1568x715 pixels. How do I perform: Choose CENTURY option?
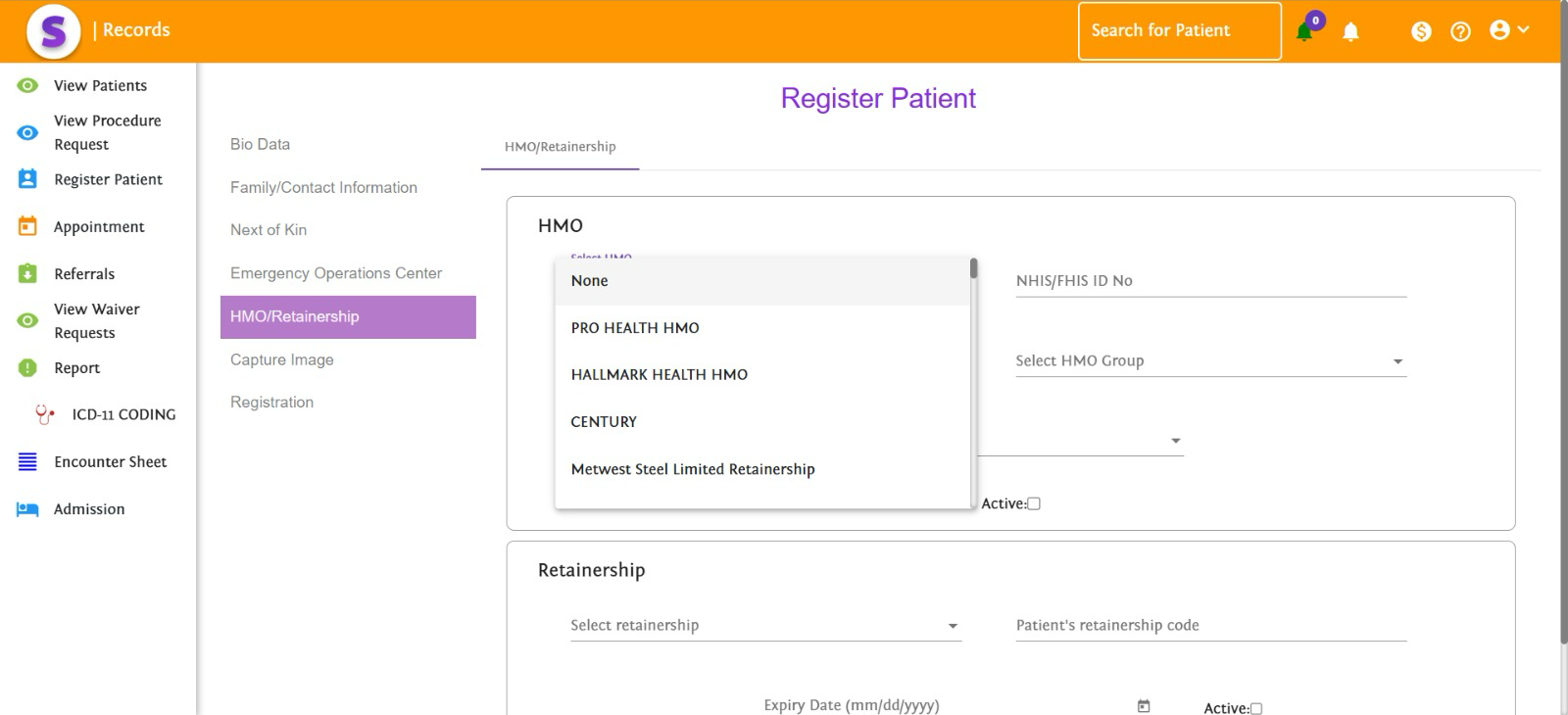(762, 422)
